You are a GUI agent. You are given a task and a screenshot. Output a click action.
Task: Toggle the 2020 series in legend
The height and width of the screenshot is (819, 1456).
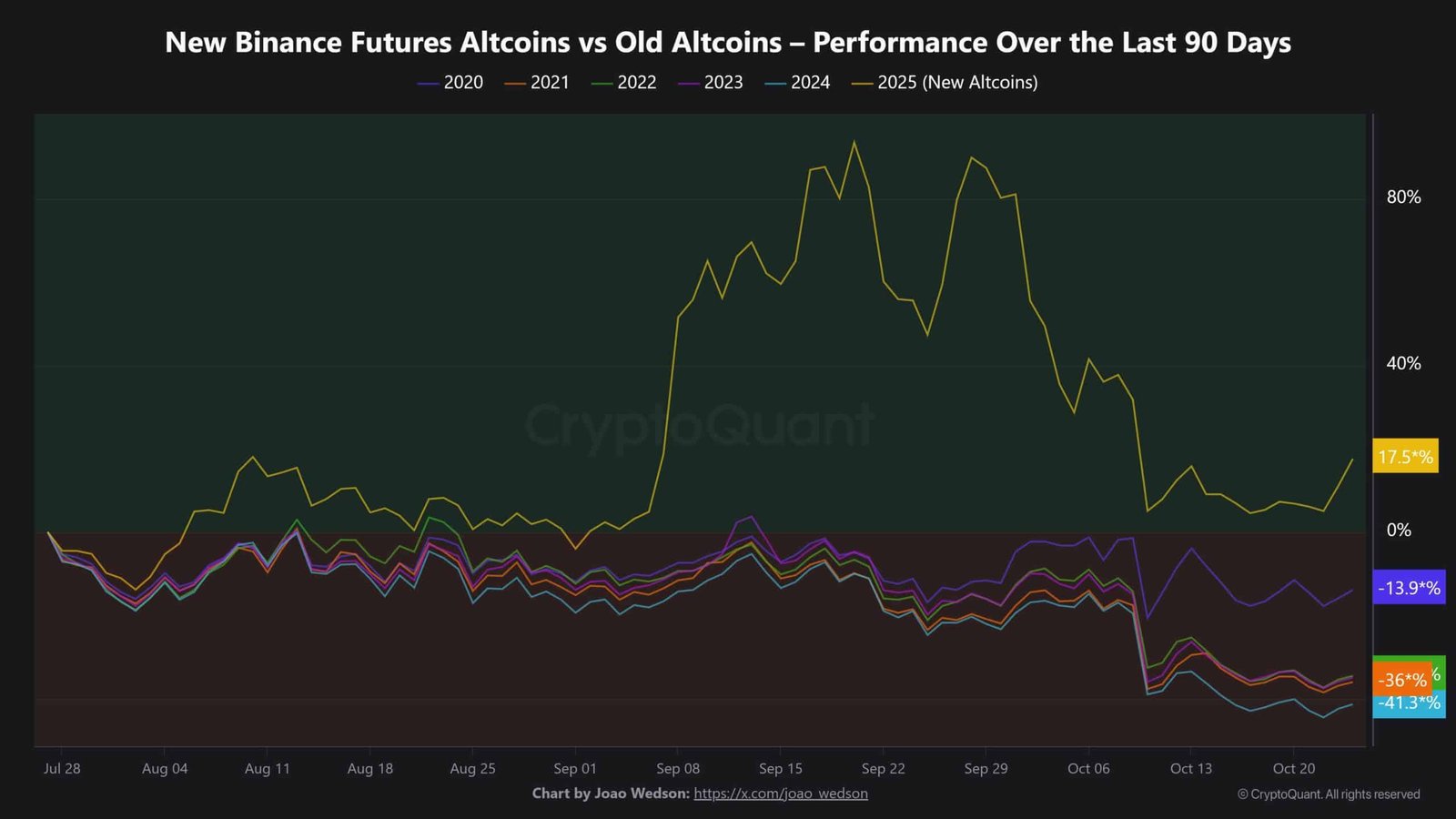[x=450, y=83]
